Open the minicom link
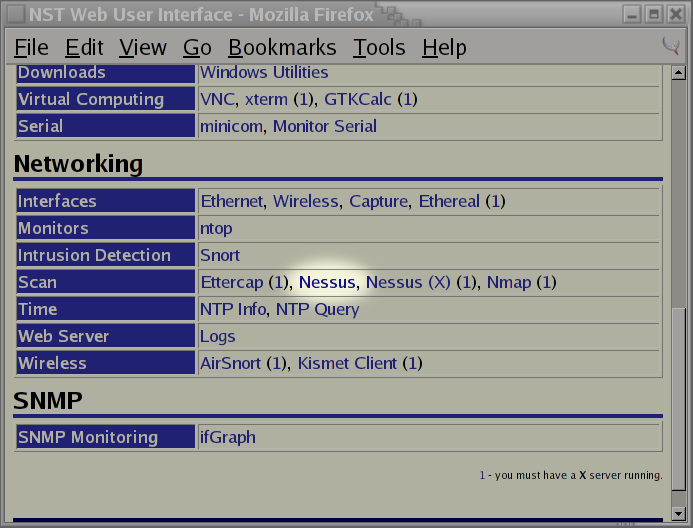Image resolution: width=693 pixels, height=528 pixels. click(x=231, y=126)
